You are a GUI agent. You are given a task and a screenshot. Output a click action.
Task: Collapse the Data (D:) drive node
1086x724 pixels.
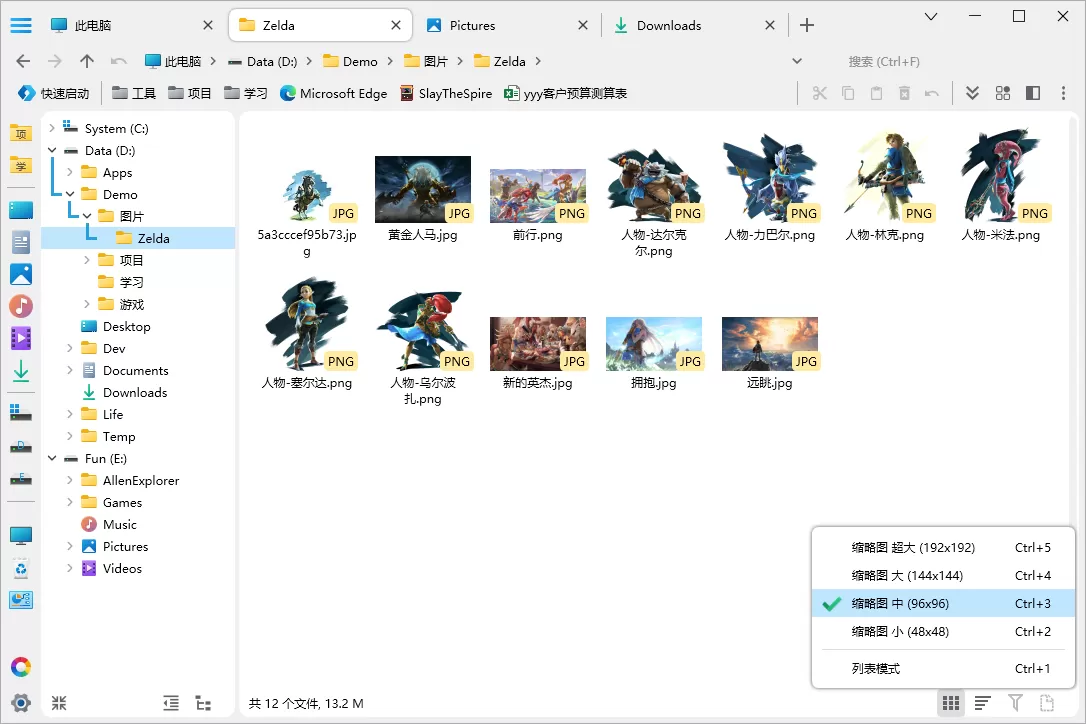pyautogui.click(x=52, y=149)
